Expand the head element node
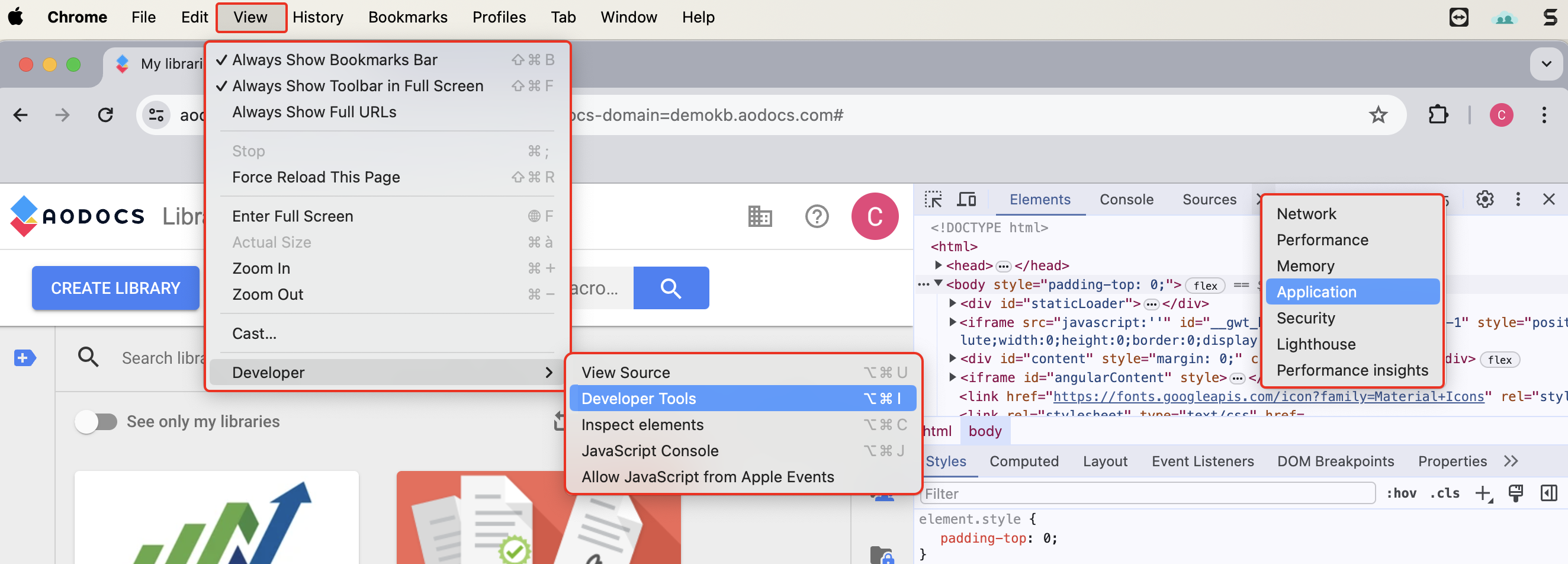The width and height of the screenshot is (1568, 564). pyautogui.click(x=938, y=265)
